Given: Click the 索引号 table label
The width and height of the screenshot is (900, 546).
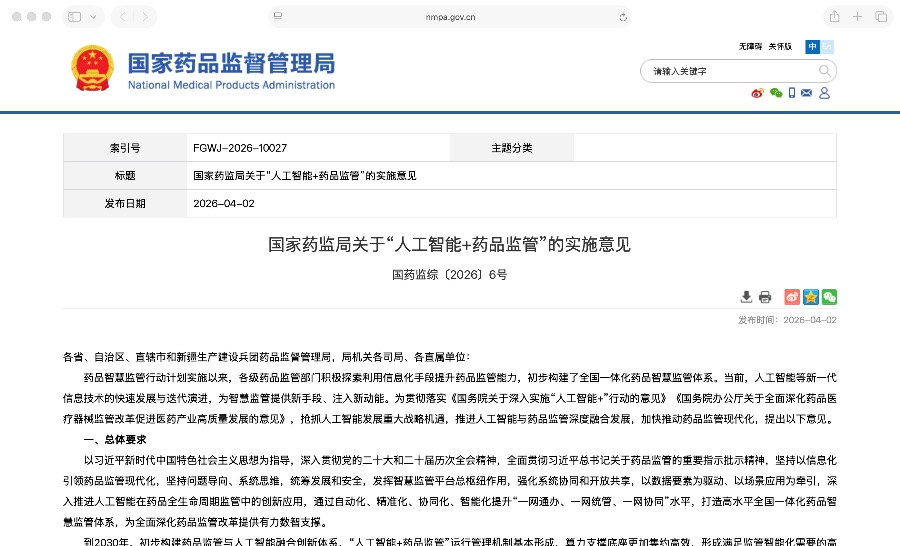Looking at the screenshot, I should (125, 148).
